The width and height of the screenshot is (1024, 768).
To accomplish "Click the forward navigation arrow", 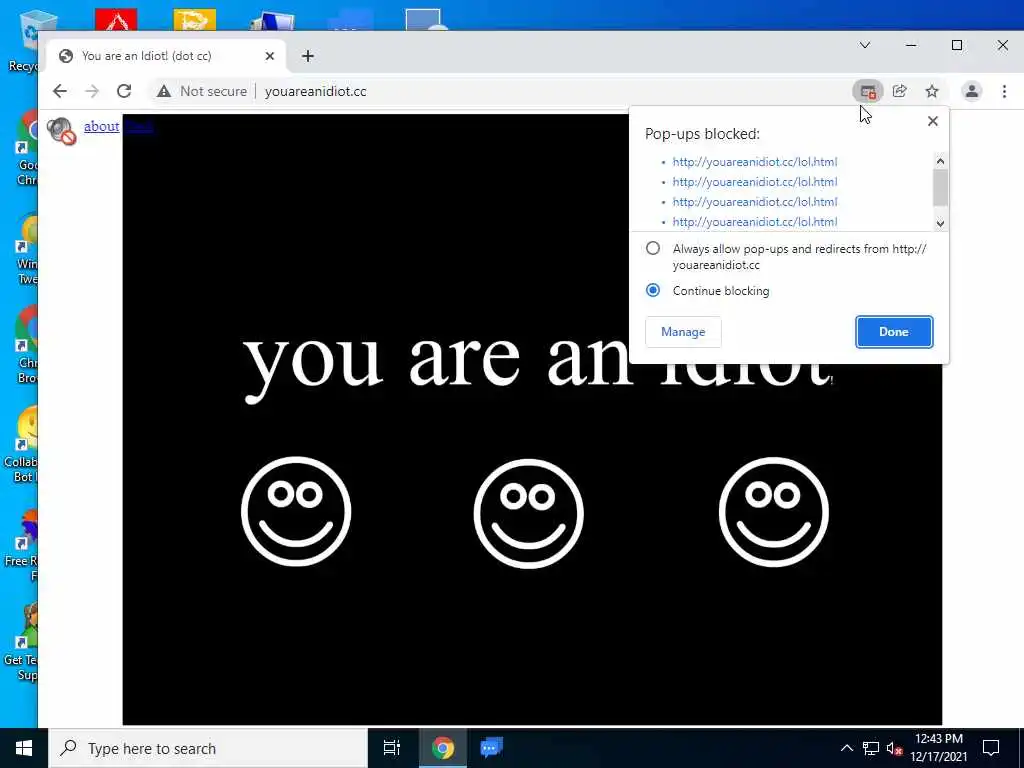I will point(92,91).
